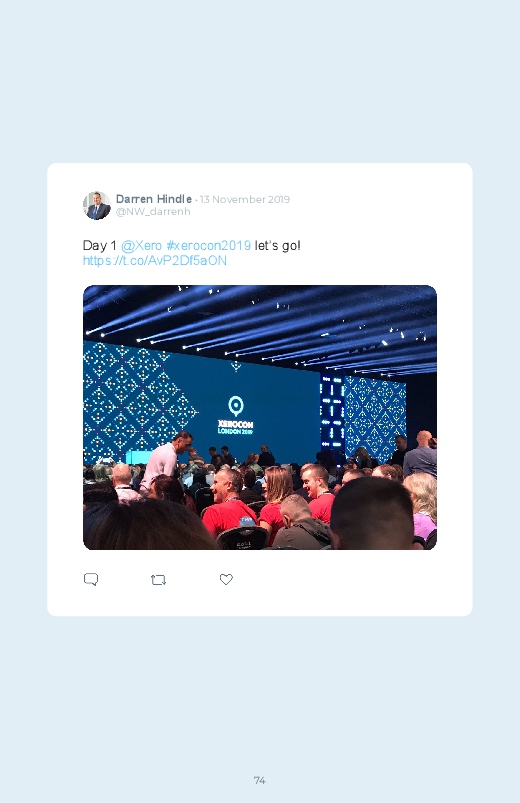Click the 13 November 2019 timestamp
This screenshot has width=520, height=803.
point(245,199)
